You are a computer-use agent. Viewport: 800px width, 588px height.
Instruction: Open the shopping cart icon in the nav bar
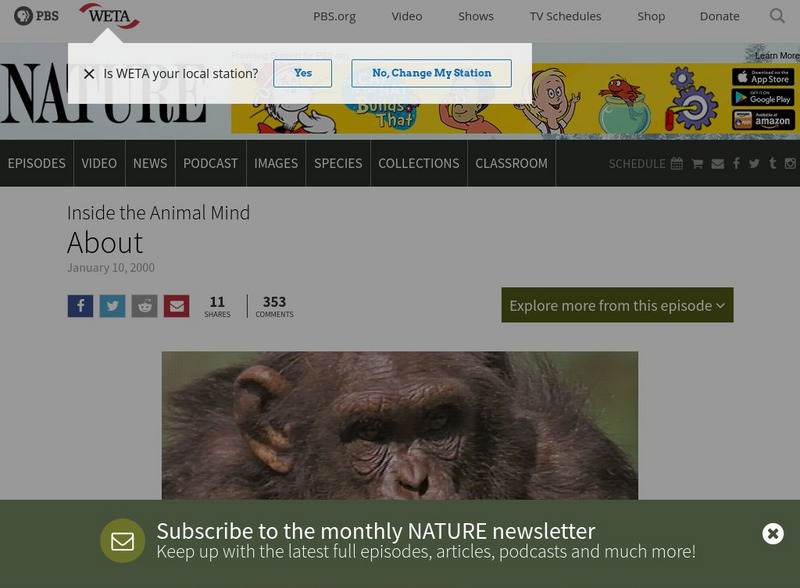[697, 164]
